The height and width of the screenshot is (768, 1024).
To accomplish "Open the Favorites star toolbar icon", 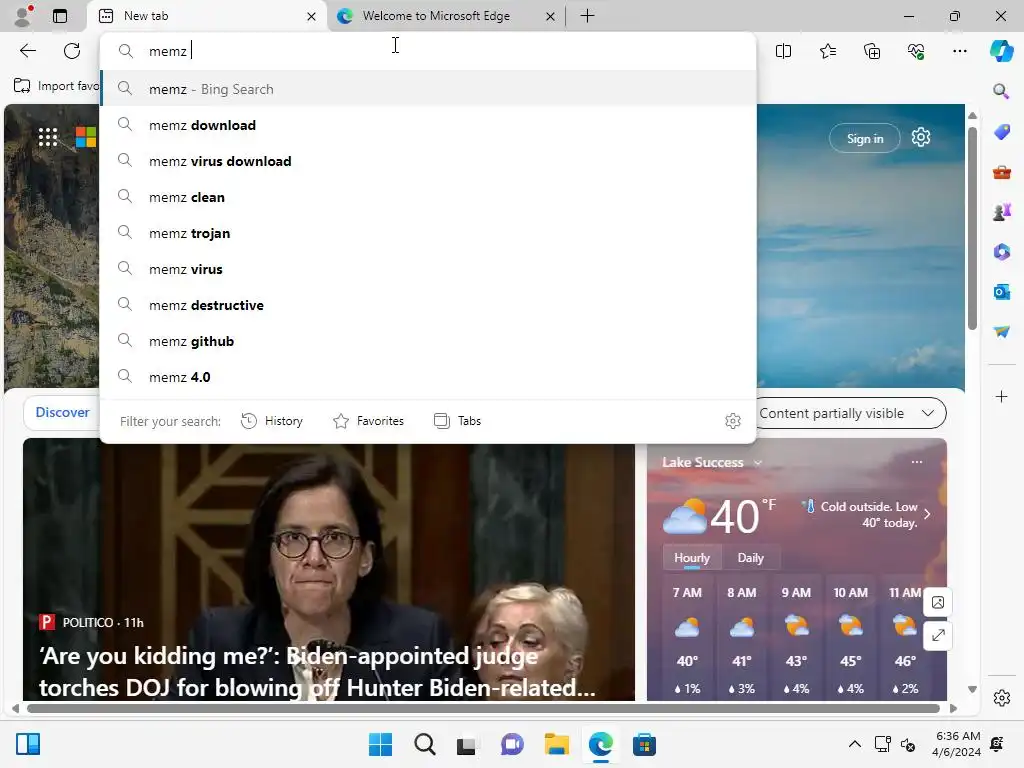I will click(827, 51).
